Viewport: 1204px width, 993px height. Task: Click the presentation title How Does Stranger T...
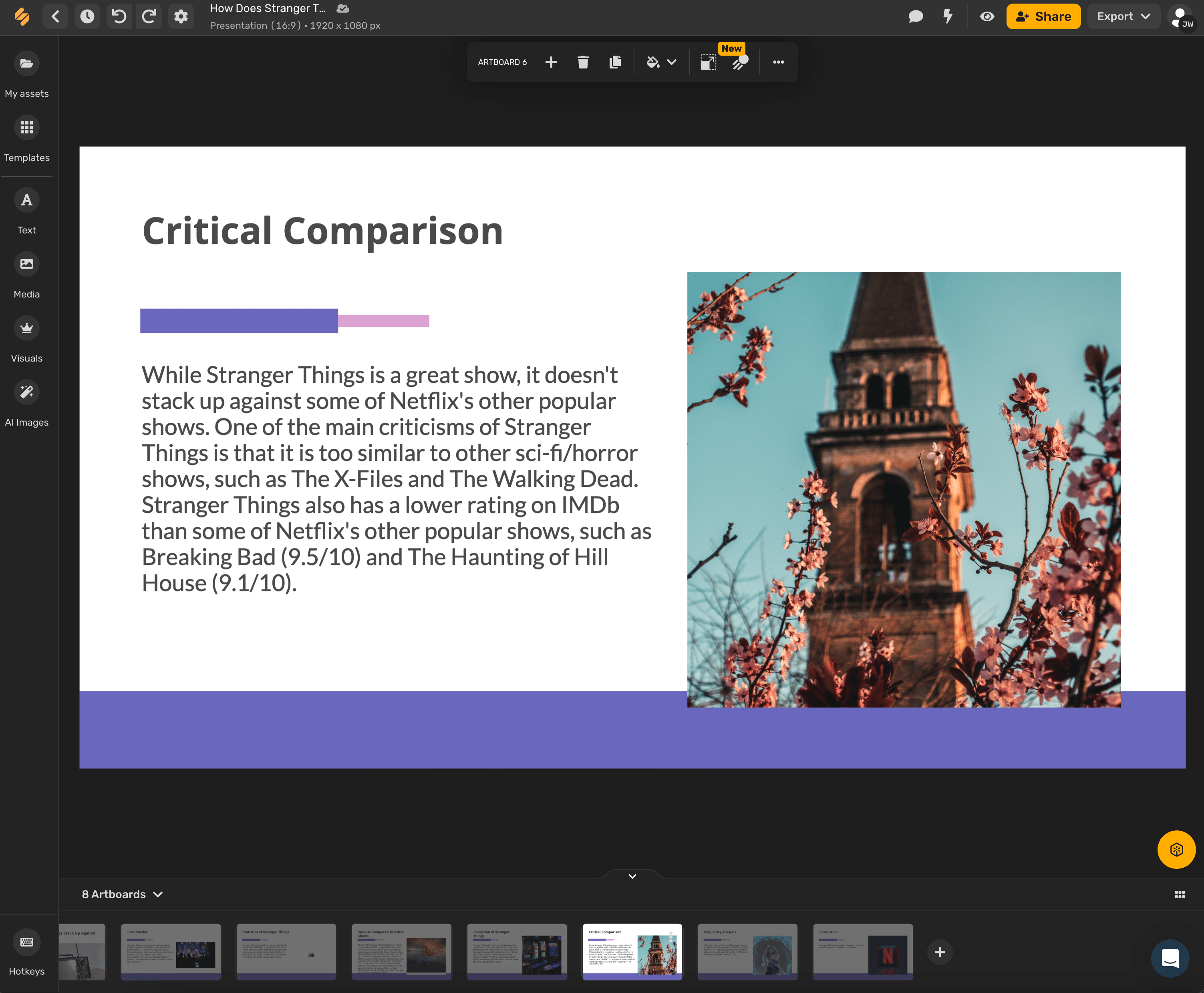pyautogui.click(x=267, y=8)
